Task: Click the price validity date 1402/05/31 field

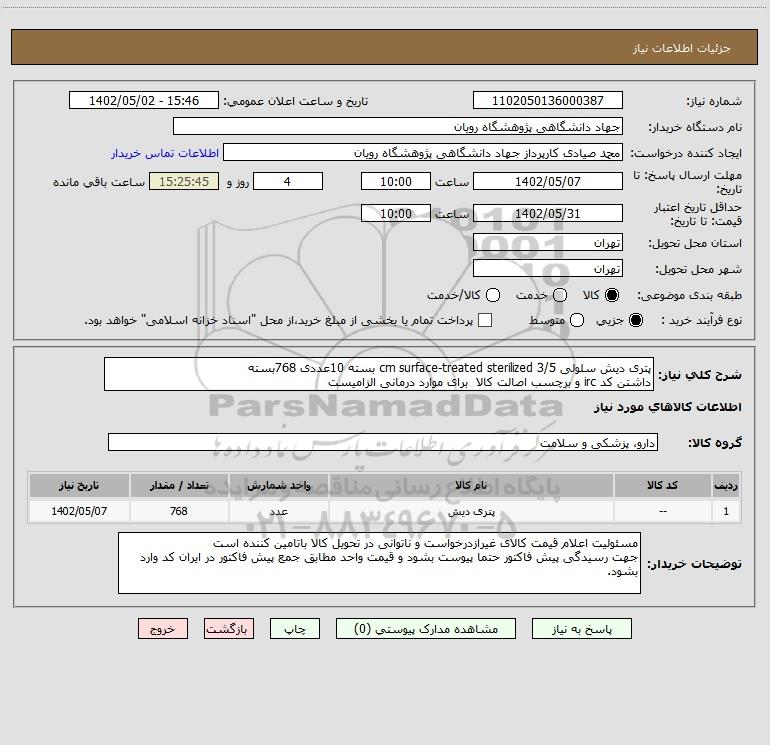Action: tap(548, 213)
